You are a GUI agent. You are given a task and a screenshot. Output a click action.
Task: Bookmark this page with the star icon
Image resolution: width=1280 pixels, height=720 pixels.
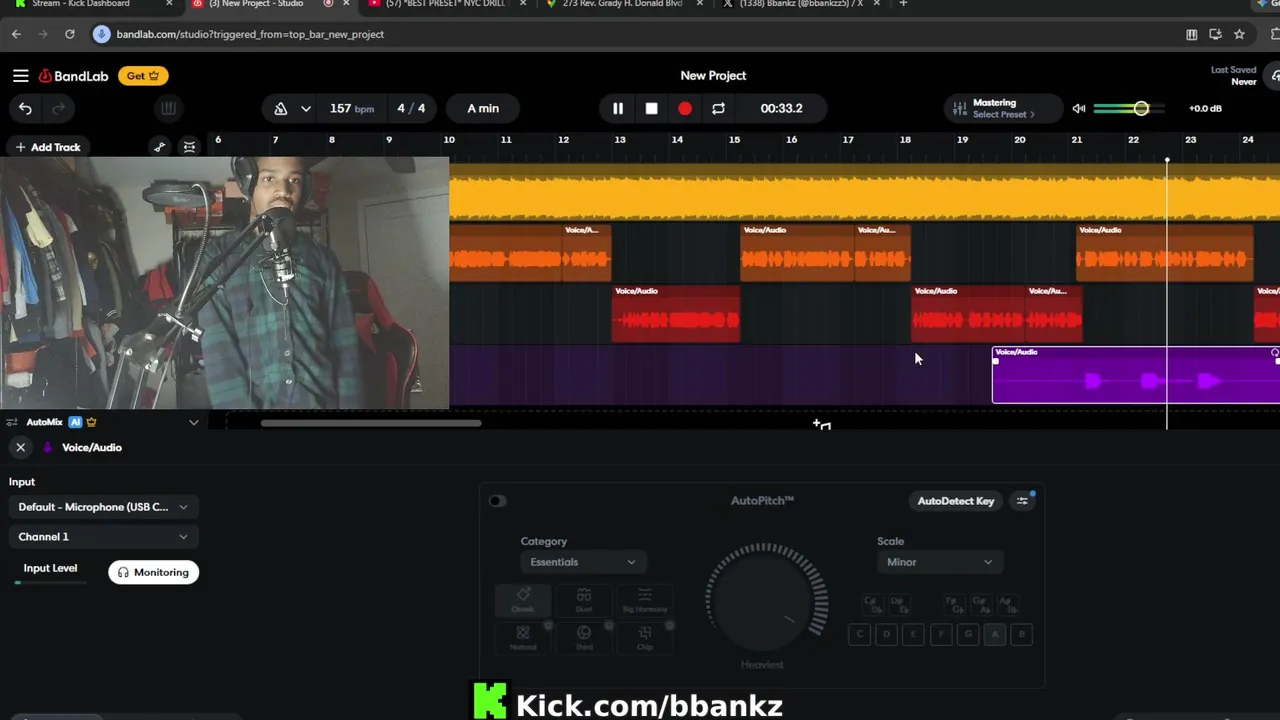(x=1239, y=34)
